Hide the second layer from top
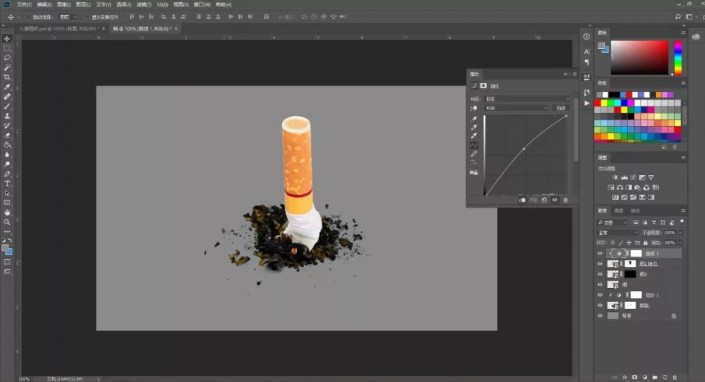The width and height of the screenshot is (705, 382). pyautogui.click(x=600, y=264)
